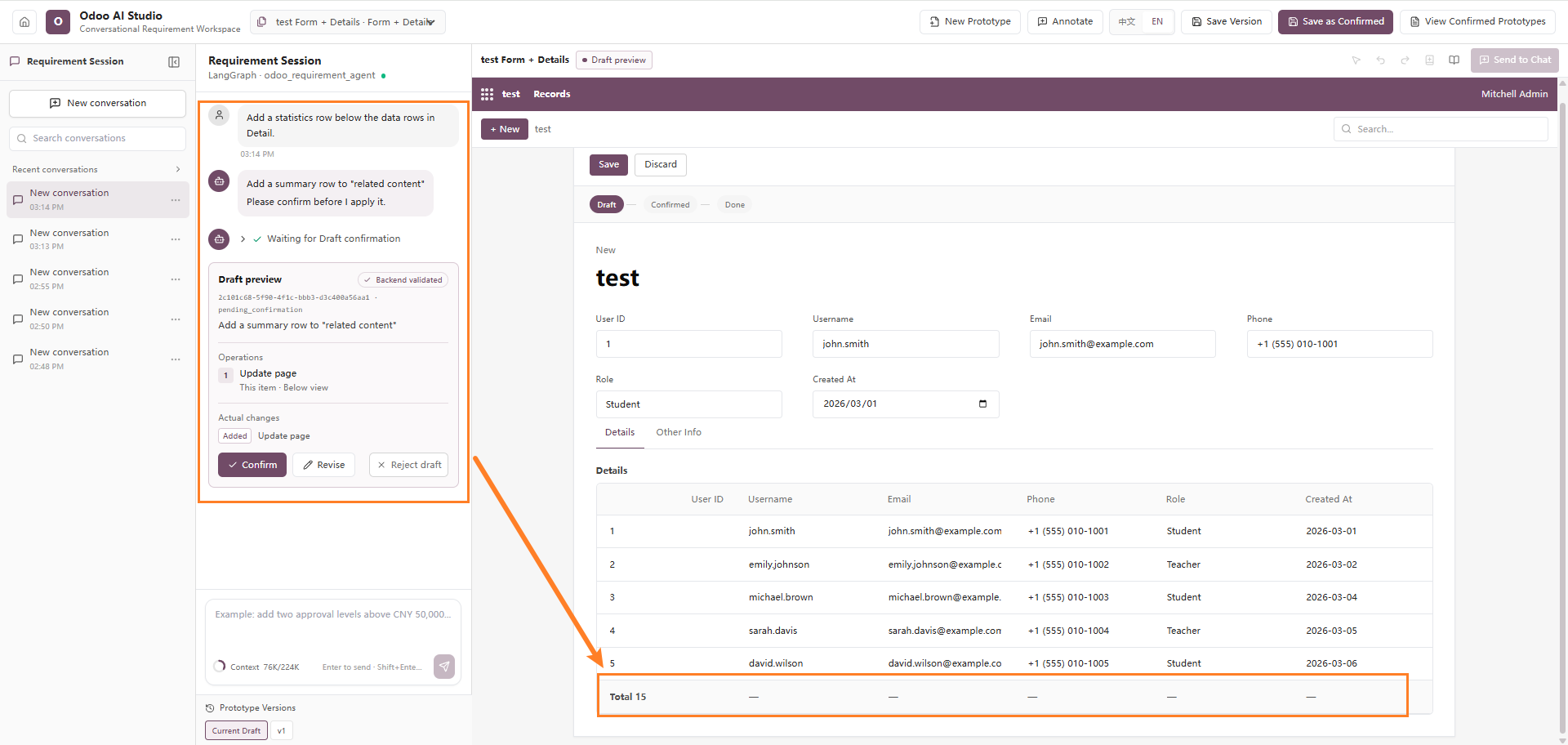
Task: Click the send message arrow button
Action: [x=444, y=667]
